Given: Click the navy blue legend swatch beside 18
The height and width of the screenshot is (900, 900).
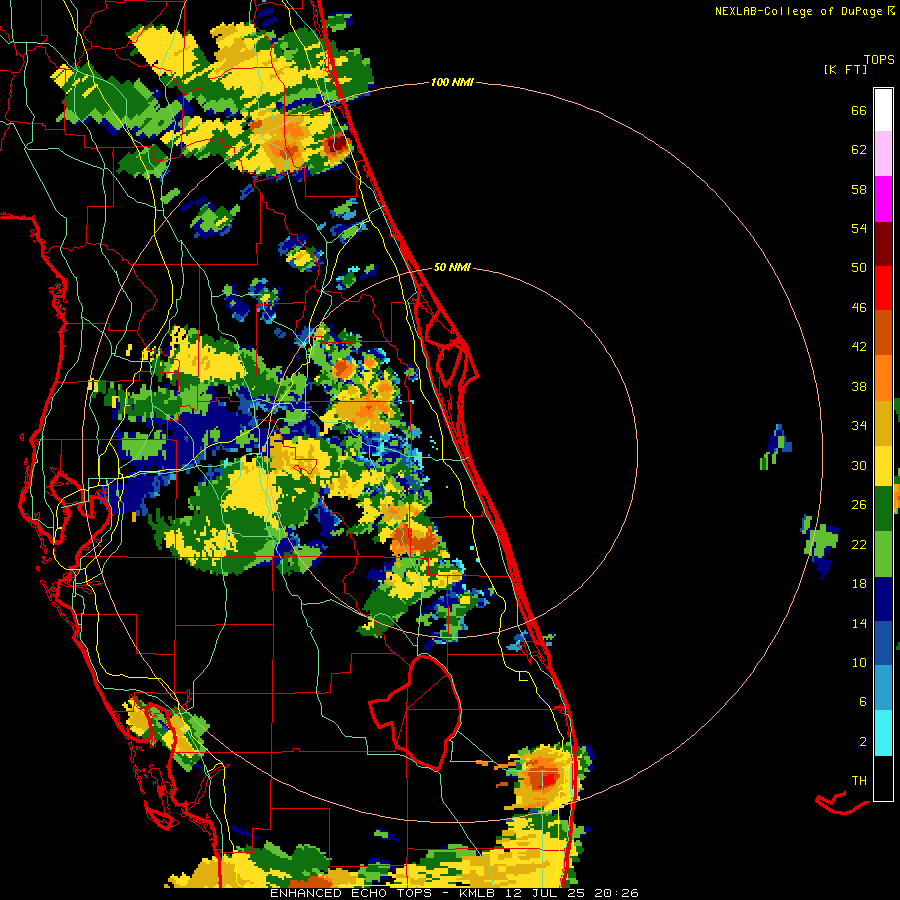Looking at the screenshot, I should tap(883, 599).
